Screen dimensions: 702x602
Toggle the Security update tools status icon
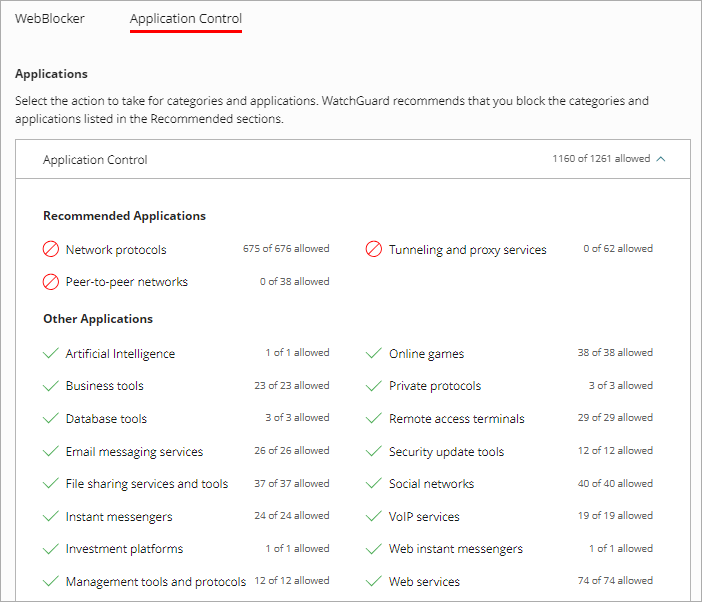coord(374,451)
